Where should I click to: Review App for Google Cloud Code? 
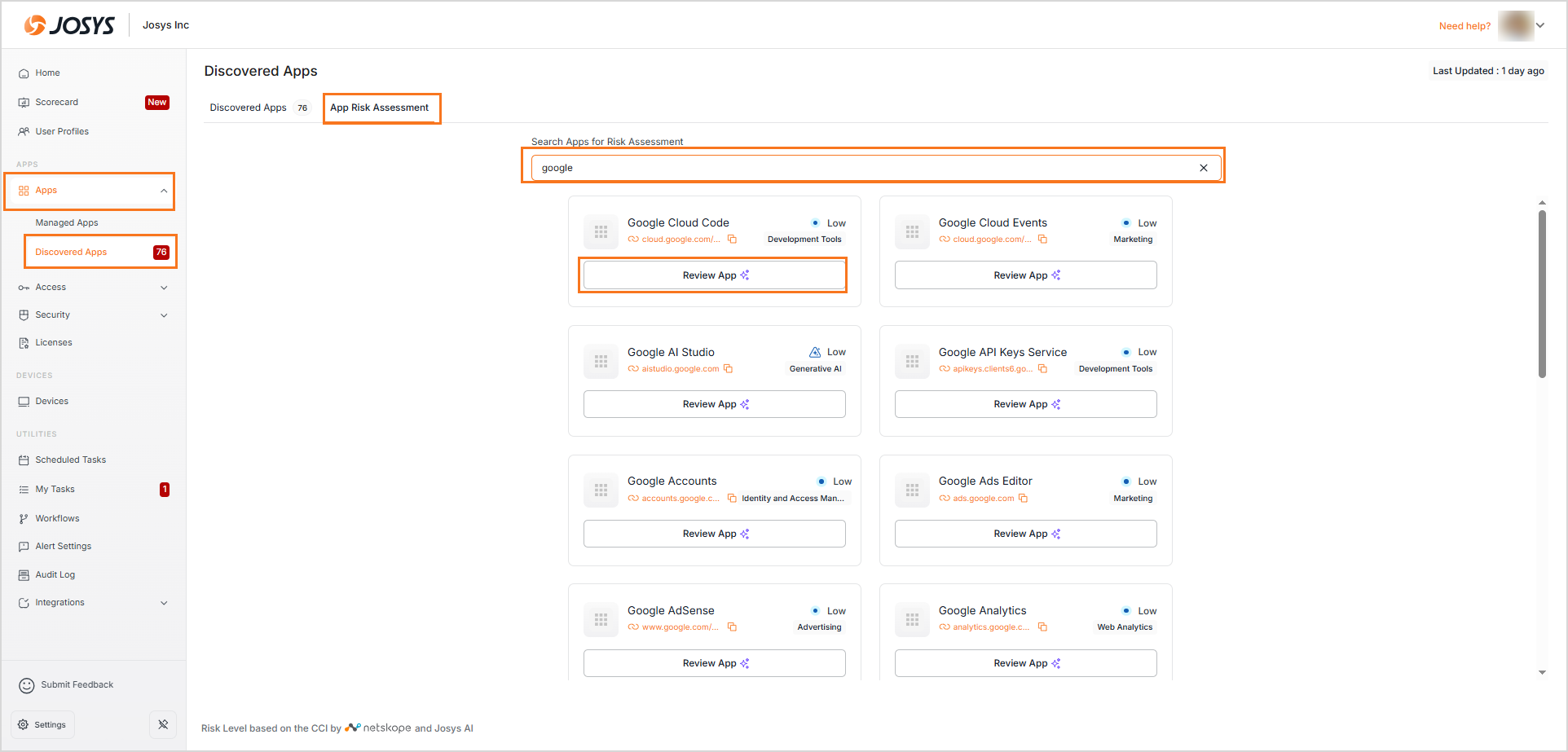pos(714,275)
